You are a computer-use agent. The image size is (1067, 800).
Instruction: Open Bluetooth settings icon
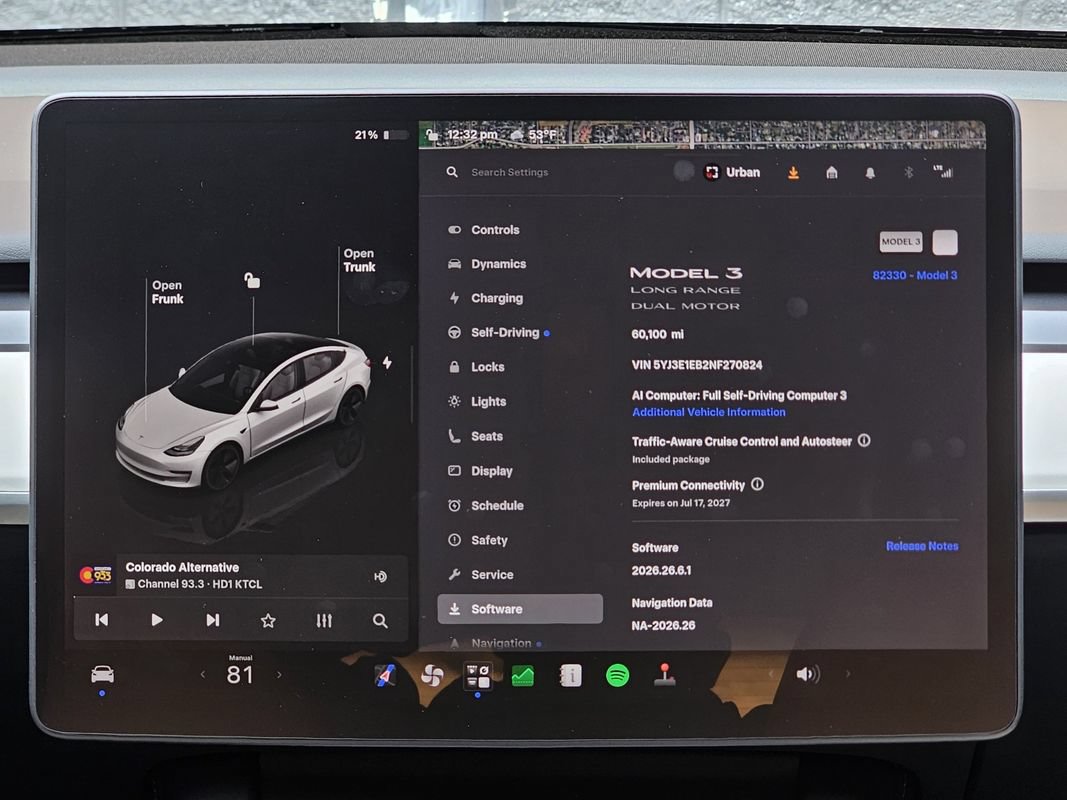pyautogui.click(x=908, y=172)
